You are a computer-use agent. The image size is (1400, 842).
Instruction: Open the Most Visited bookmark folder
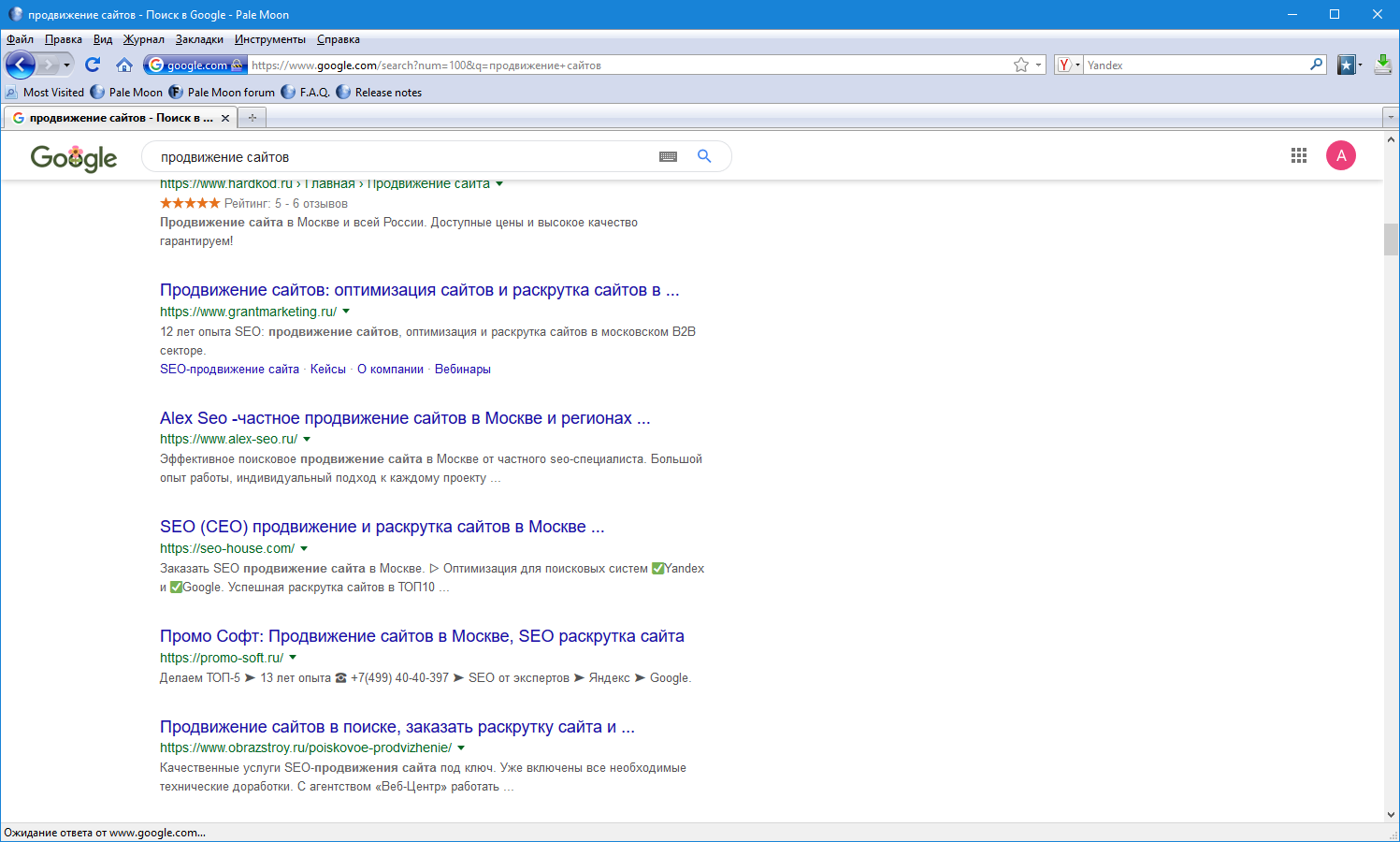pos(45,92)
